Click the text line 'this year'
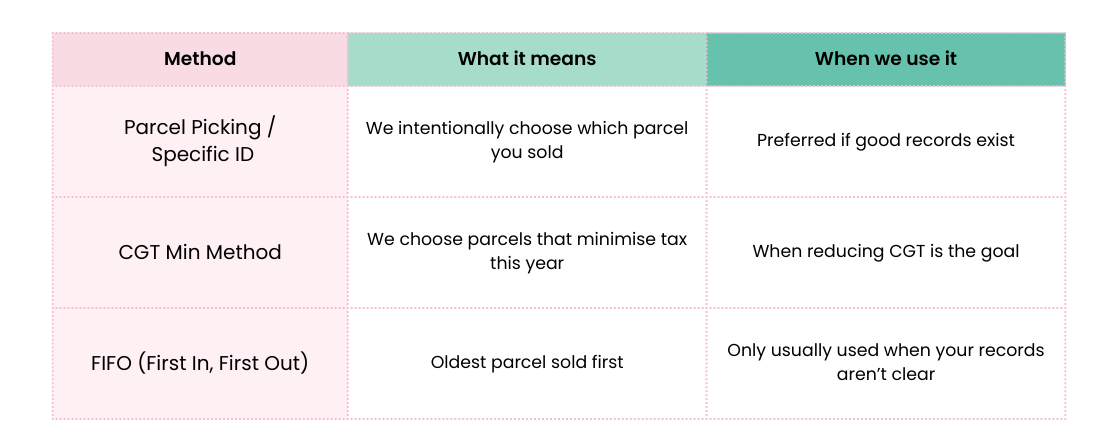This screenshot has width=1118, height=448. [527, 264]
